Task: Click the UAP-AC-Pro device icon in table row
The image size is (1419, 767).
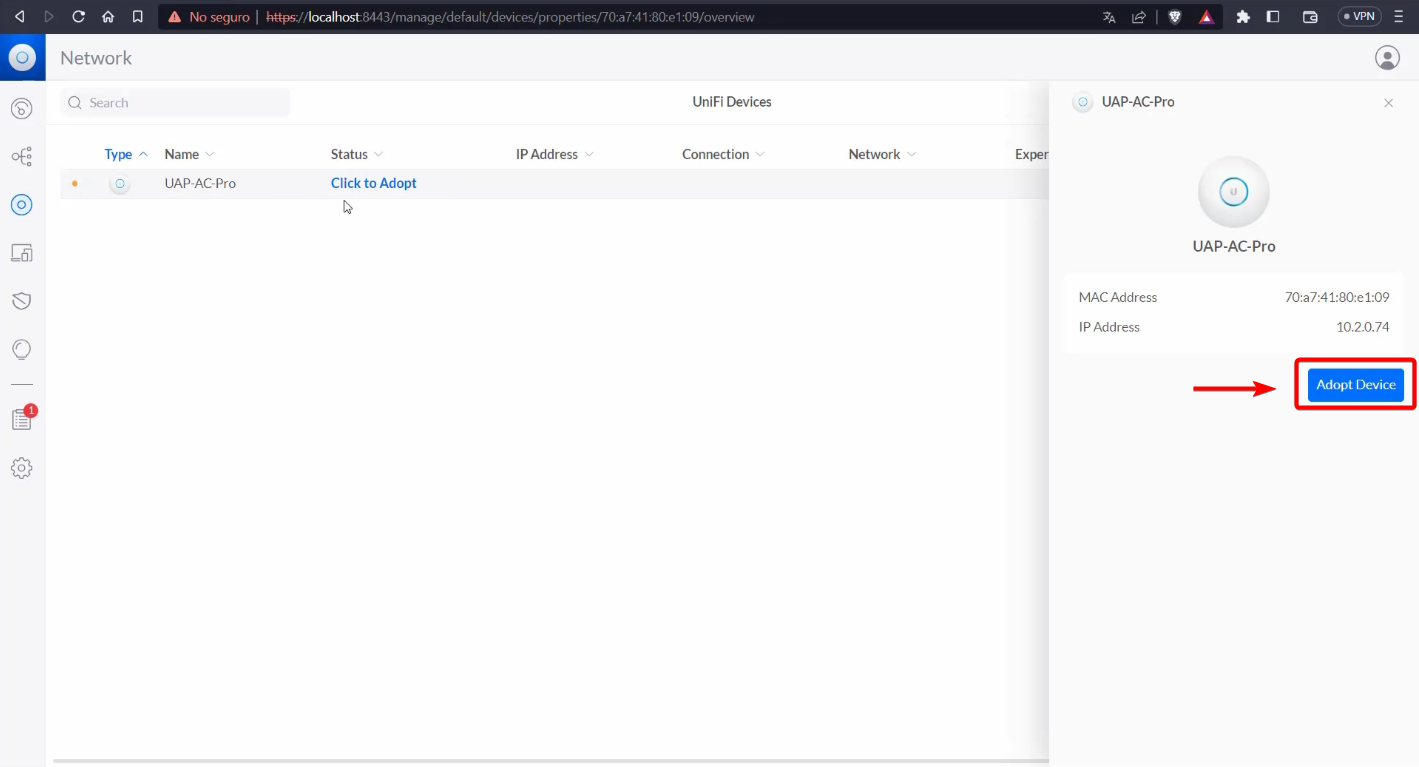Action: [x=120, y=184]
